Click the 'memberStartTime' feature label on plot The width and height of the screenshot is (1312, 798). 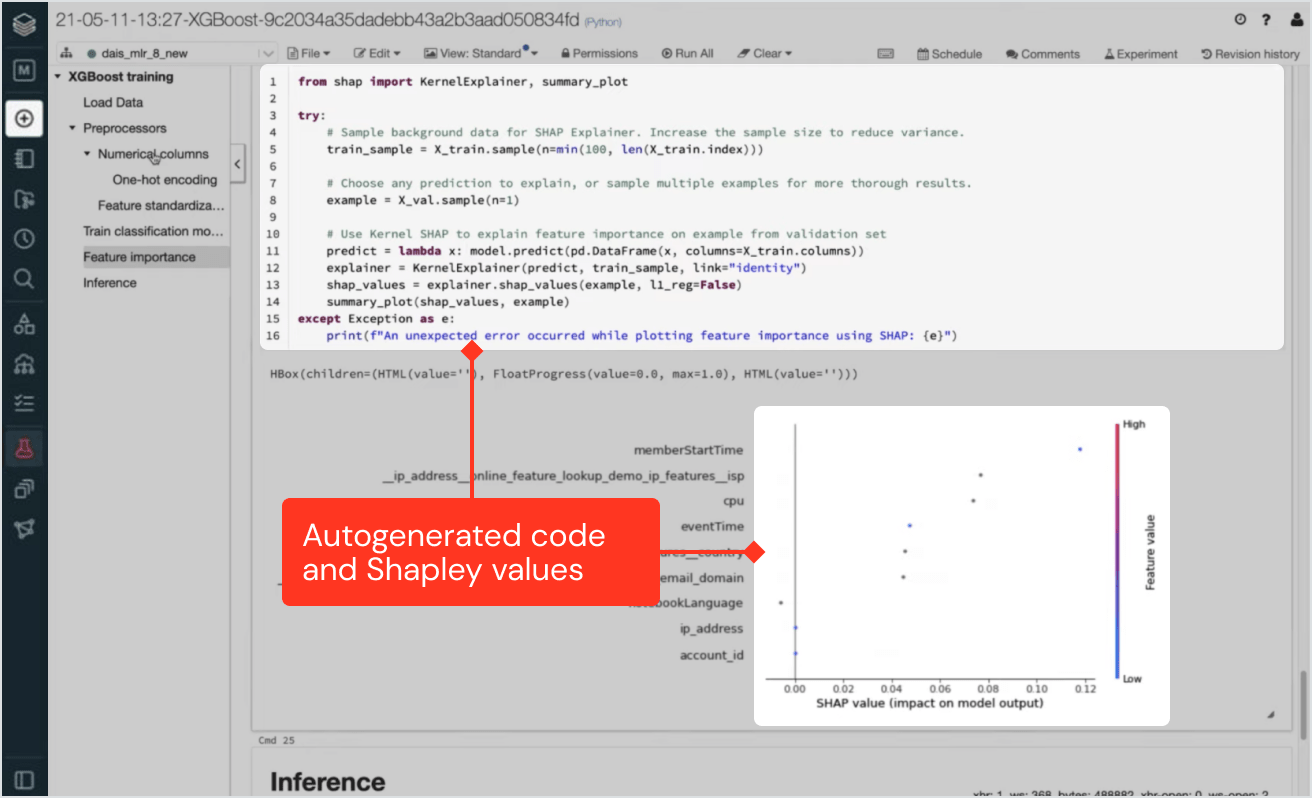tap(689, 450)
